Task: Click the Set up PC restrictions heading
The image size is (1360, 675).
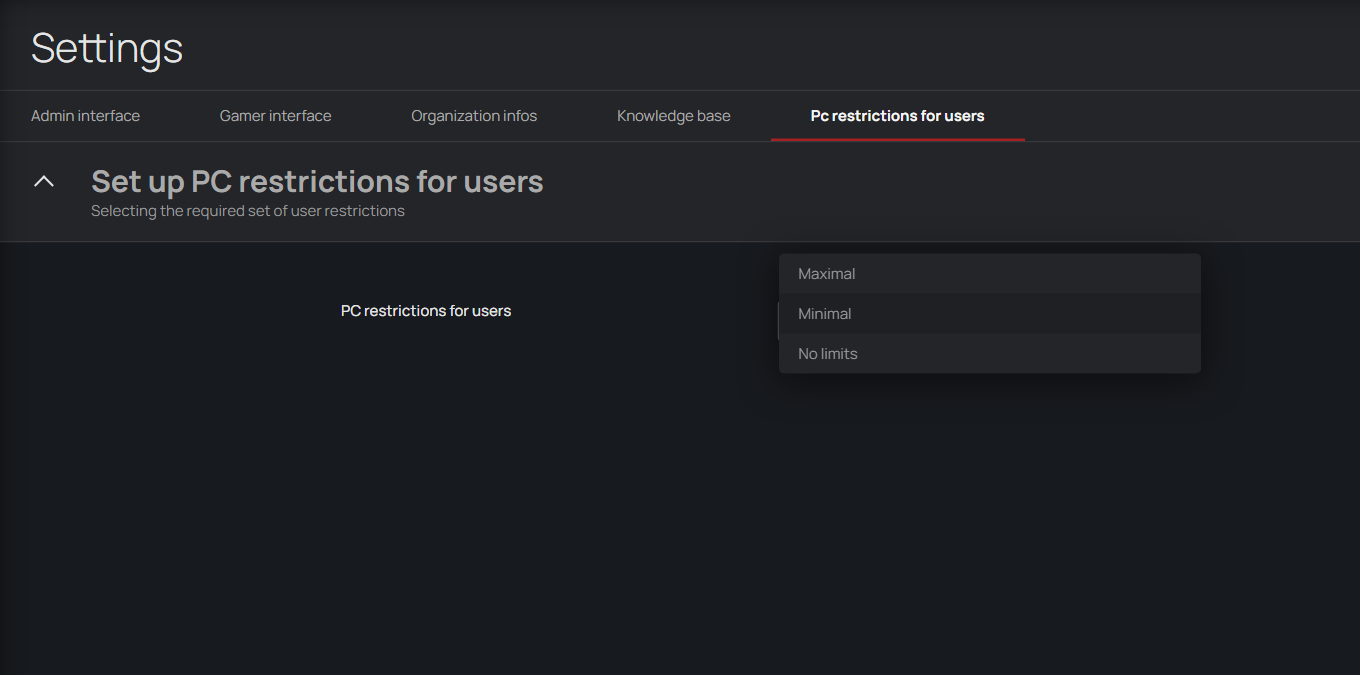Action: (x=317, y=182)
